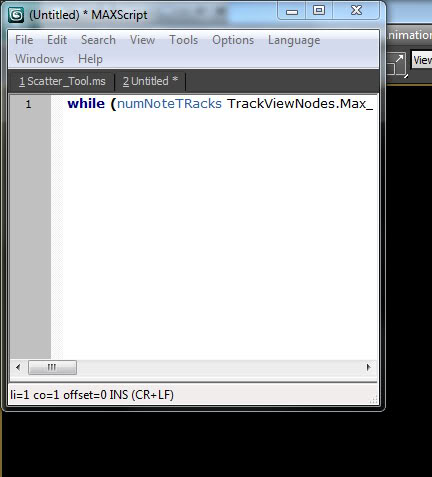Open the View dropdown behind the editor
The image size is (432, 477).
pyautogui.click(x=422, y=60)
